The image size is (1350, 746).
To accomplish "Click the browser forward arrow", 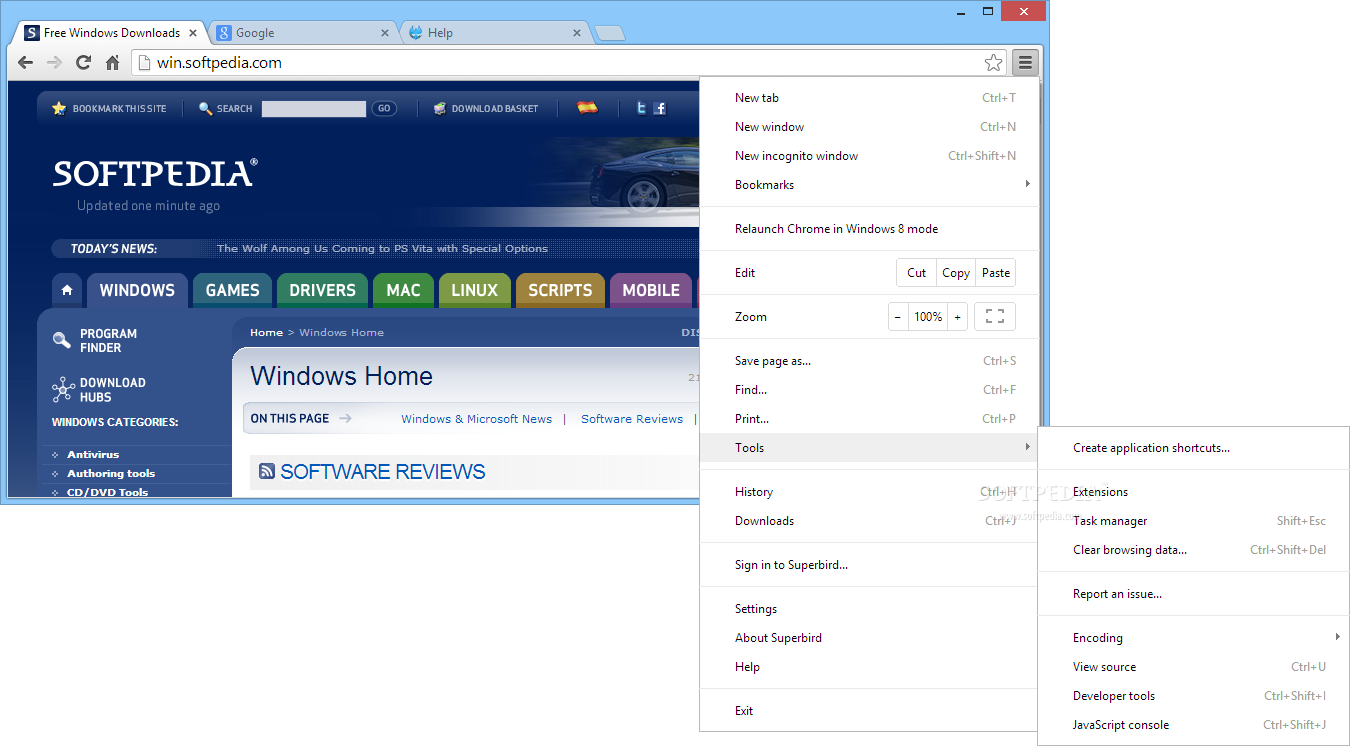I will [55, 63].
